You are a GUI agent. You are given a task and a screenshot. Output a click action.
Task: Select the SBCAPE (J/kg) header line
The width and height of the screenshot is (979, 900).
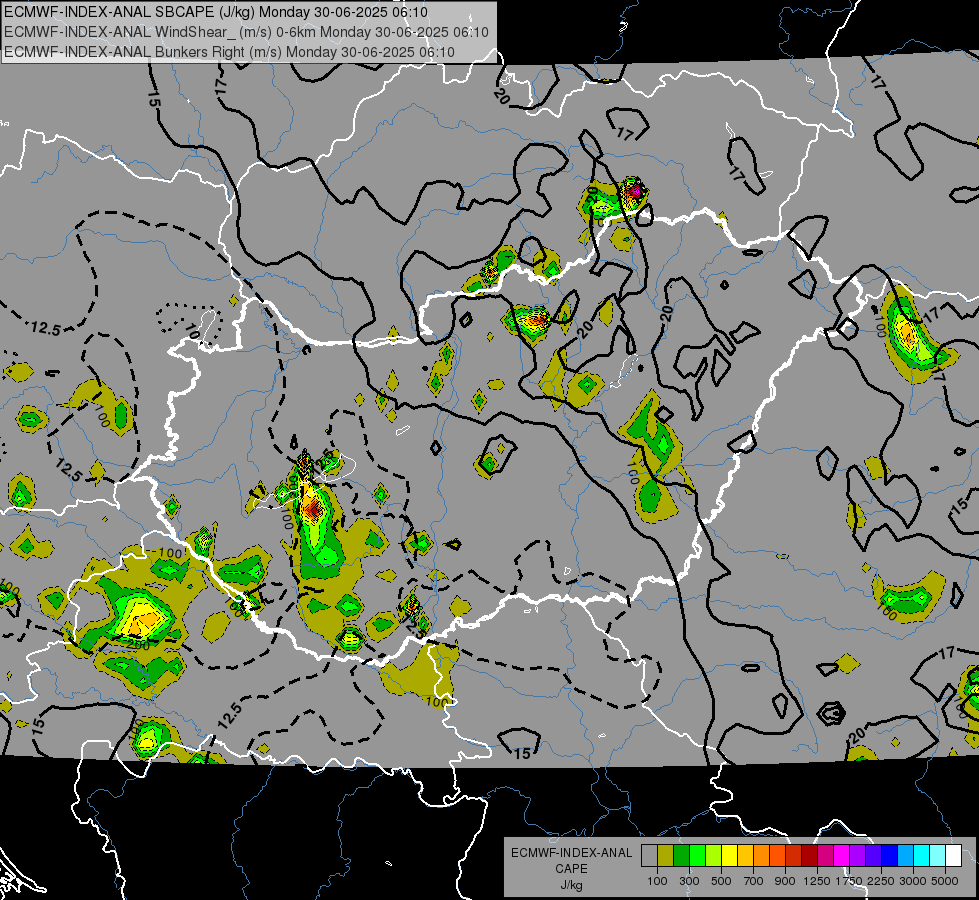(x=216, y=12)
